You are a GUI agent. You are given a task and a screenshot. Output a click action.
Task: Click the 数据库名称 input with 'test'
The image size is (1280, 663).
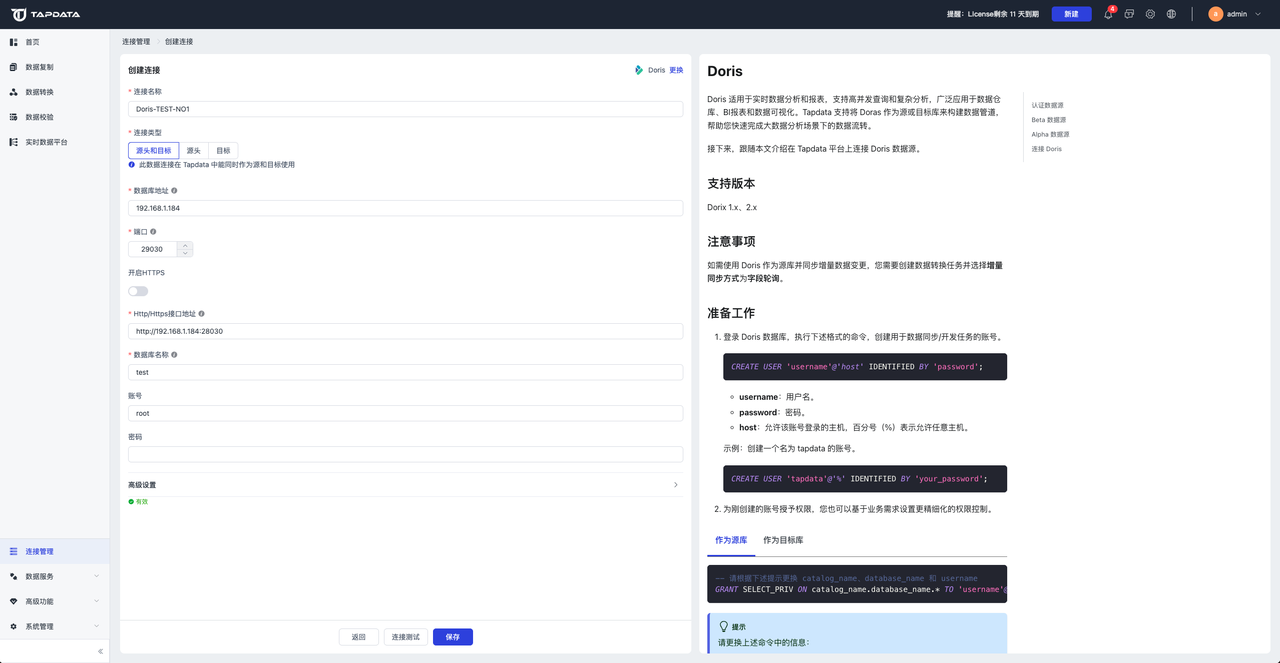tap(405, 372)
